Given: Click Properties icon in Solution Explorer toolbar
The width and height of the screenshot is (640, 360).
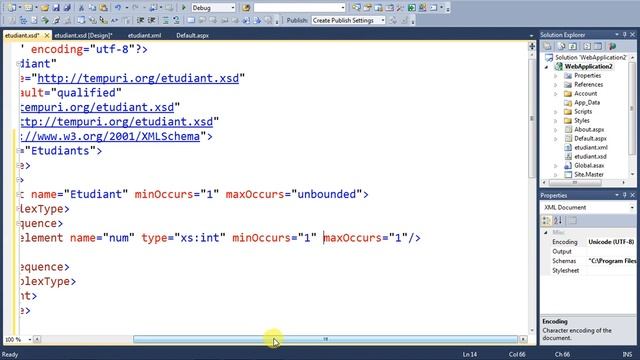Looking at the screenshot, I should point(548,46).
